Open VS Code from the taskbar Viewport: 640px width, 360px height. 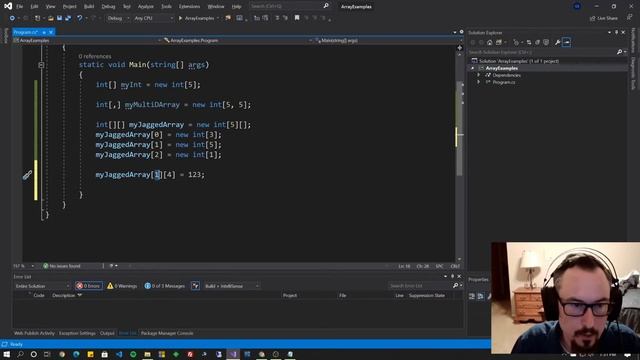click(119, 354)
